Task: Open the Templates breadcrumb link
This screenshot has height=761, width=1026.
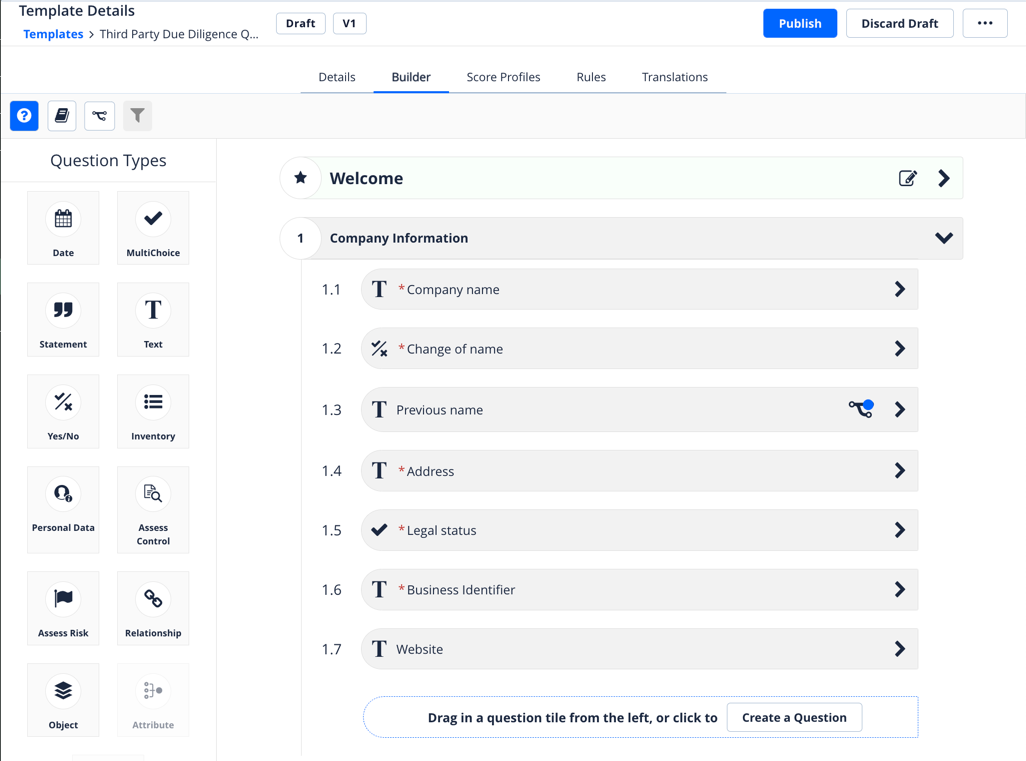Action: coord(53,34)
